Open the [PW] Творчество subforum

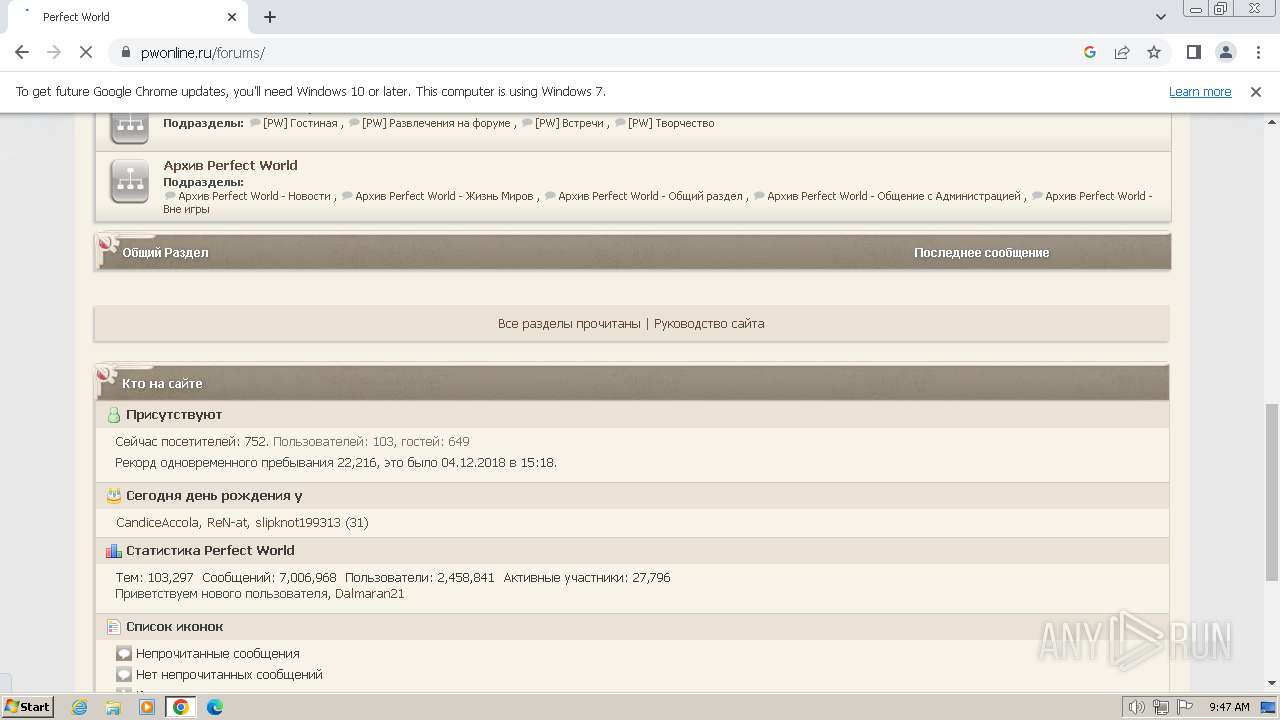[671, 123]
